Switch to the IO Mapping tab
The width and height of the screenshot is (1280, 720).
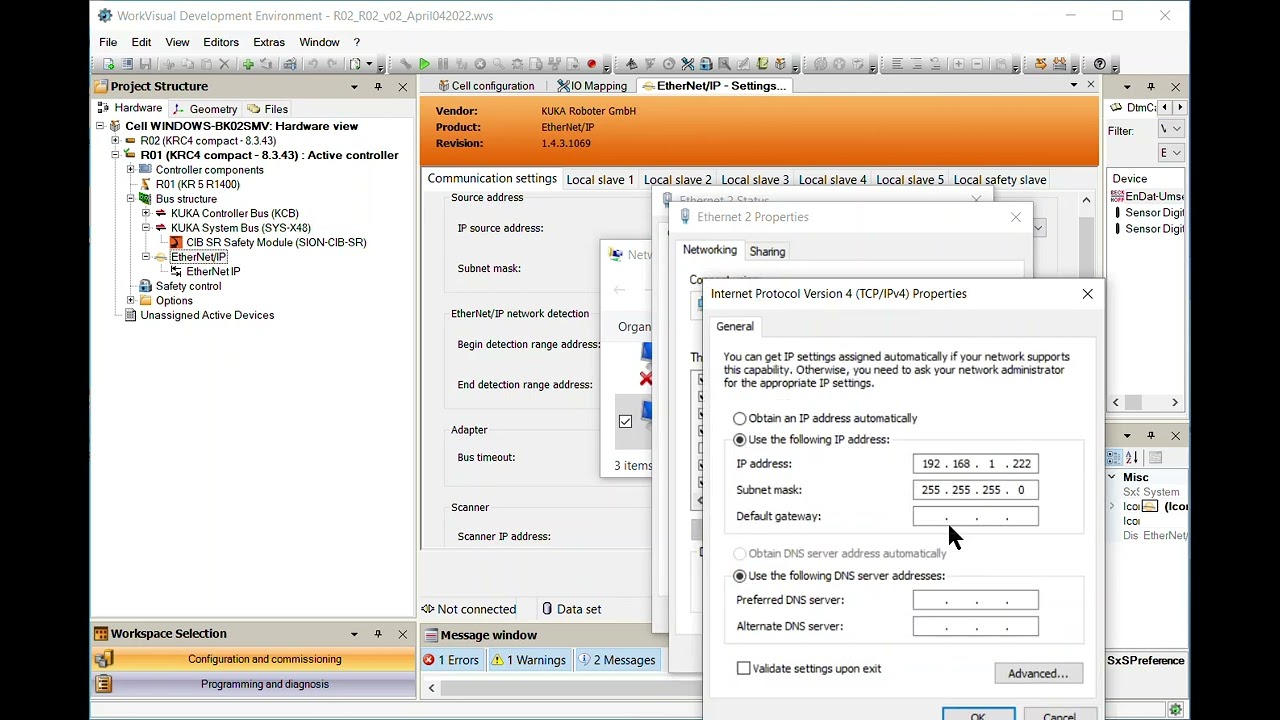[592, 86]
